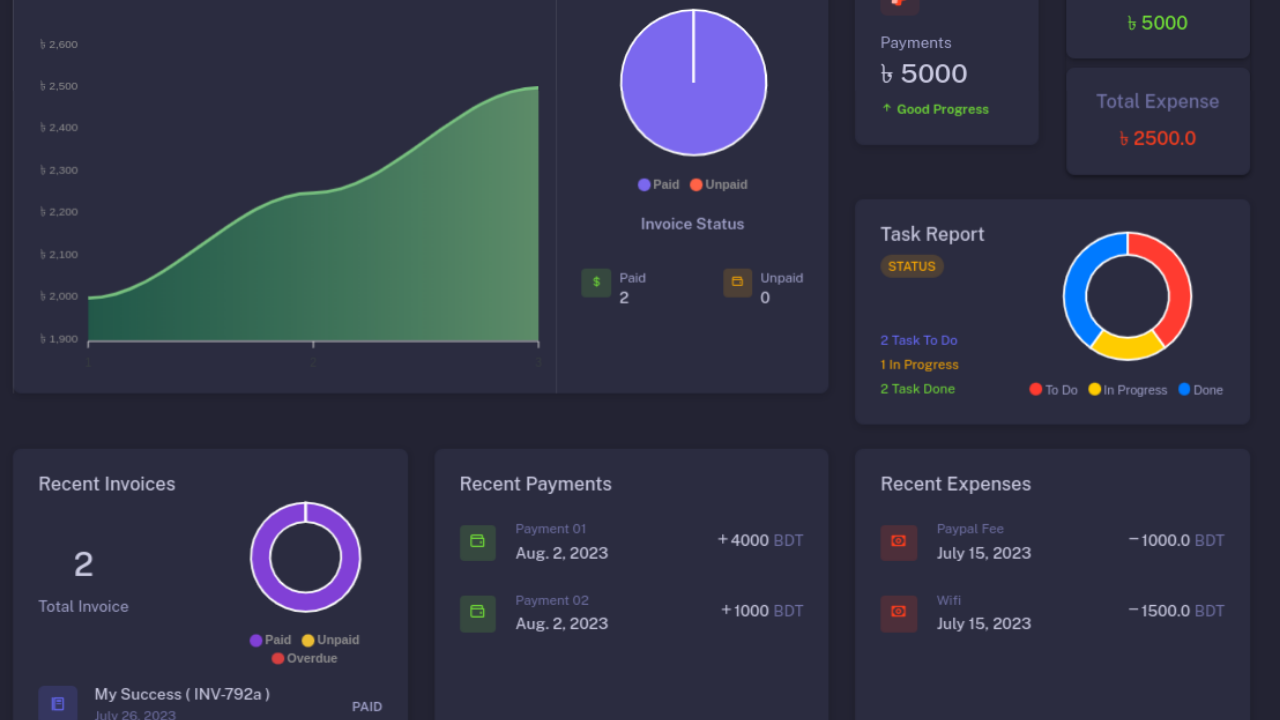Screen dimensions: 1280x720
Task: Toggle the In Progress legend in Task Report
Action: (1127, 390)
